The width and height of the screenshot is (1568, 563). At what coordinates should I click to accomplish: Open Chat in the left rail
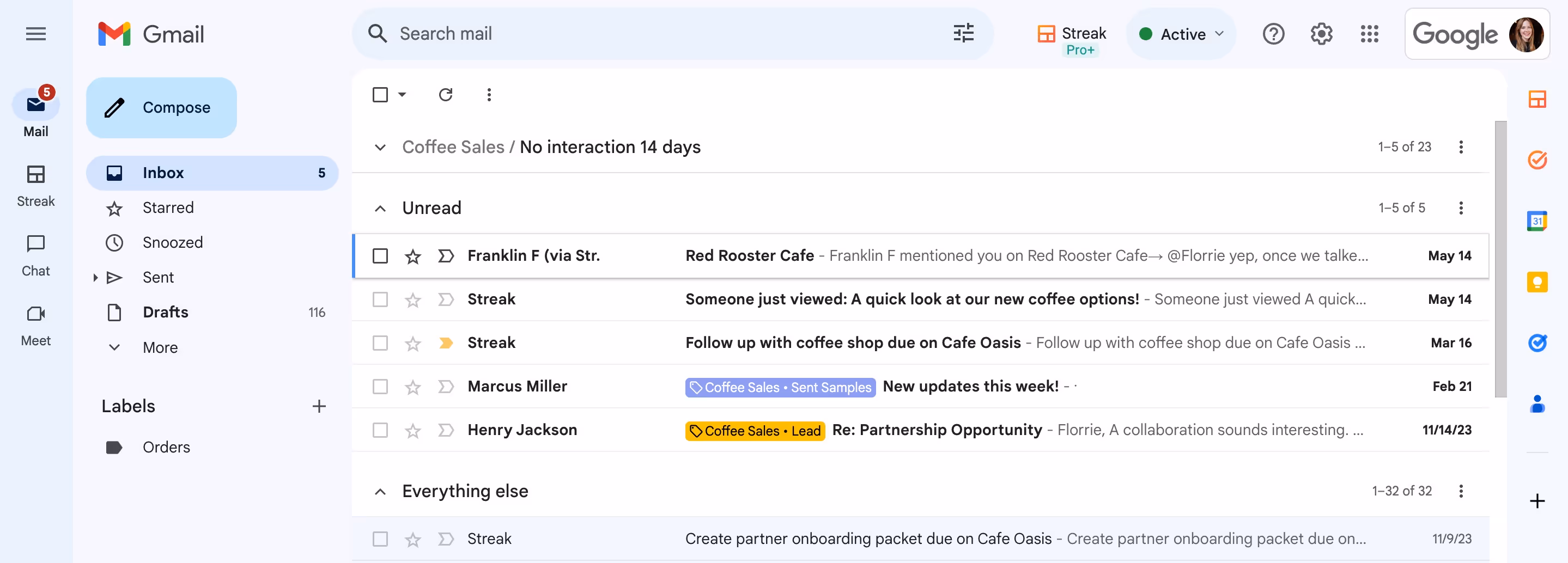point(36,255)
